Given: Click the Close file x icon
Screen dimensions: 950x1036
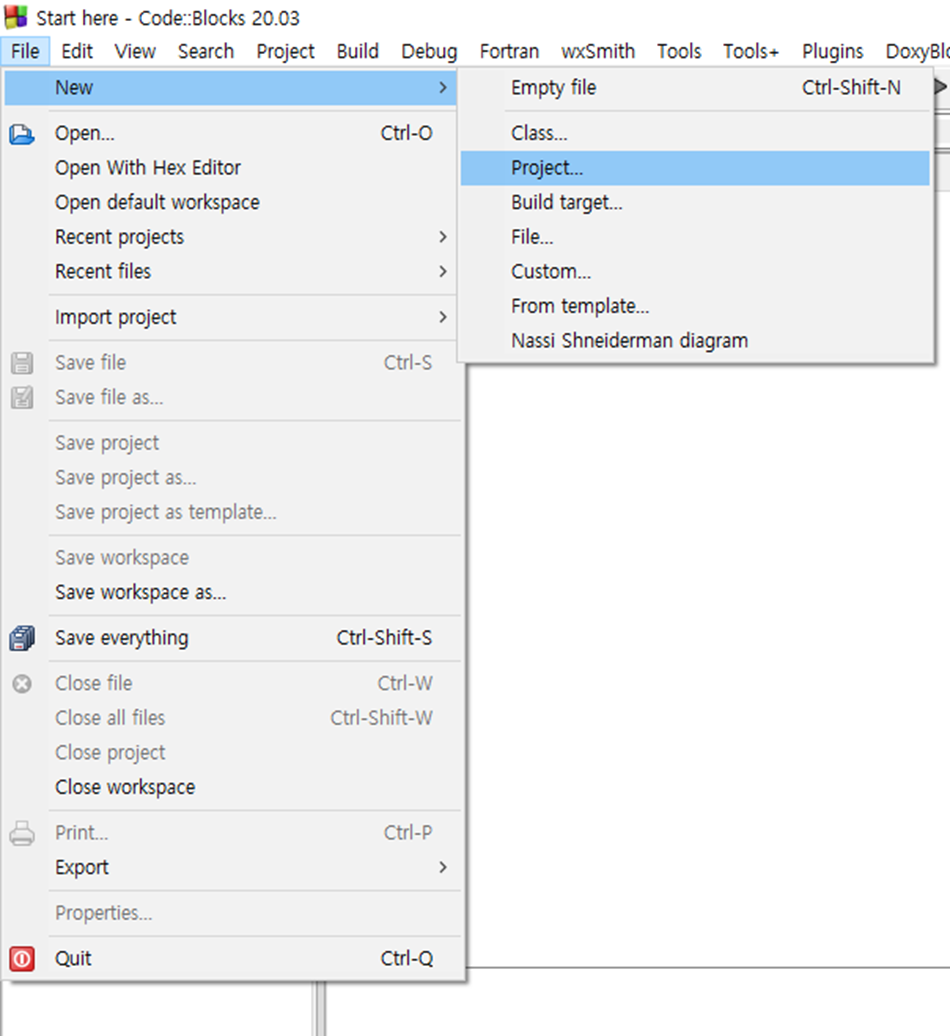Looking at the screenshot, I should click(22, 684).
